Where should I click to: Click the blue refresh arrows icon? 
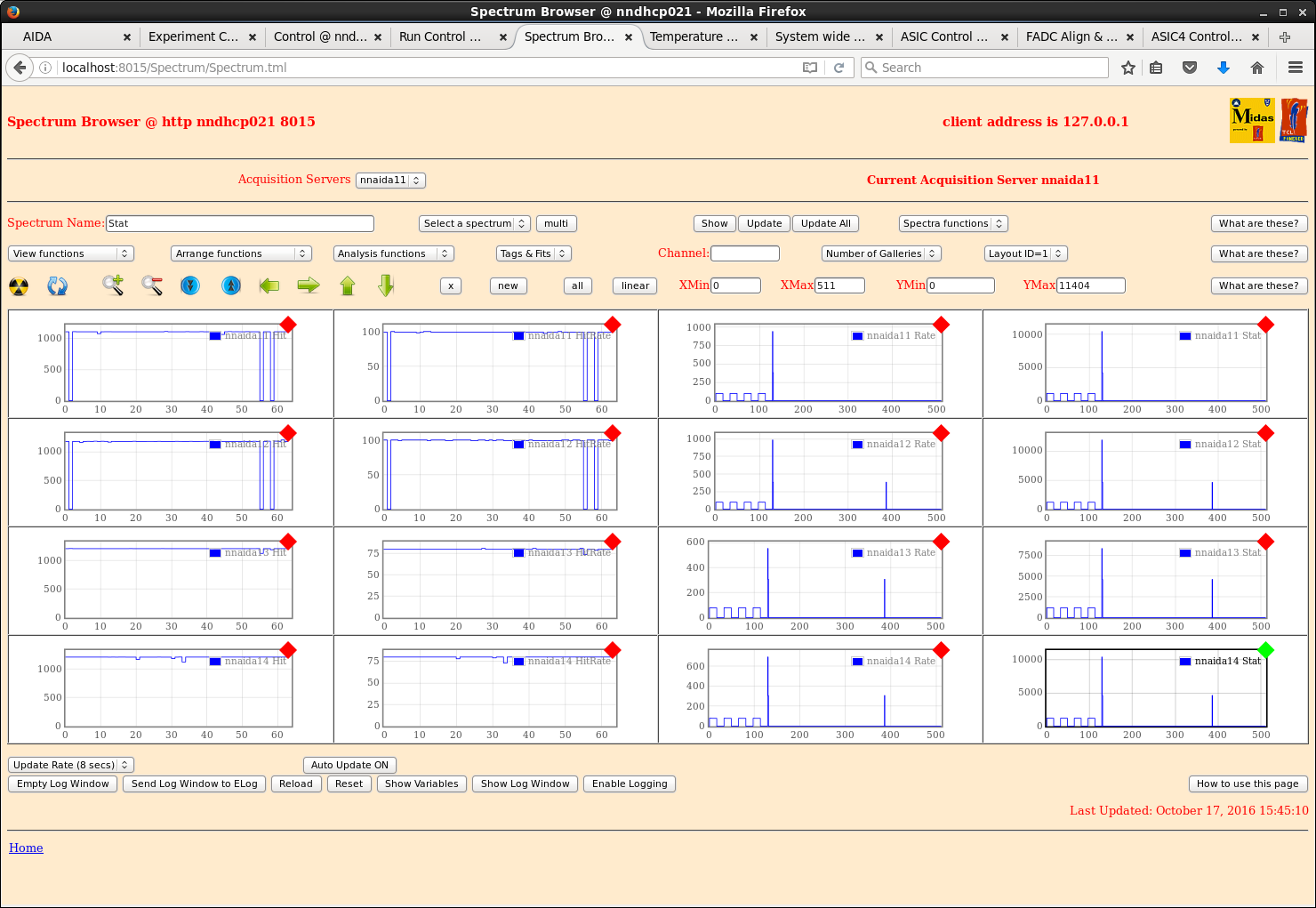pyautogui.click(x=58, y=286)
